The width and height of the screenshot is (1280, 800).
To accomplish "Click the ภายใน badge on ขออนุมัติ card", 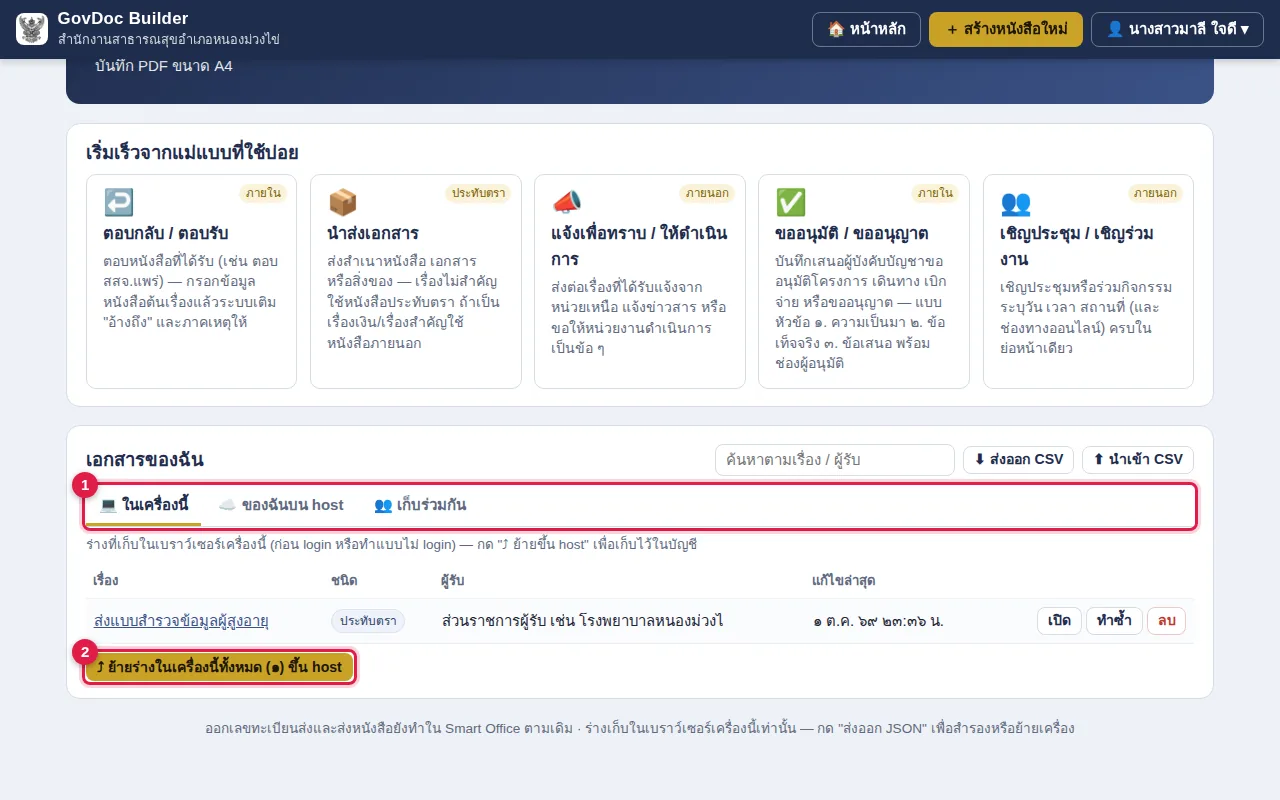I will [x=935, y=193].
